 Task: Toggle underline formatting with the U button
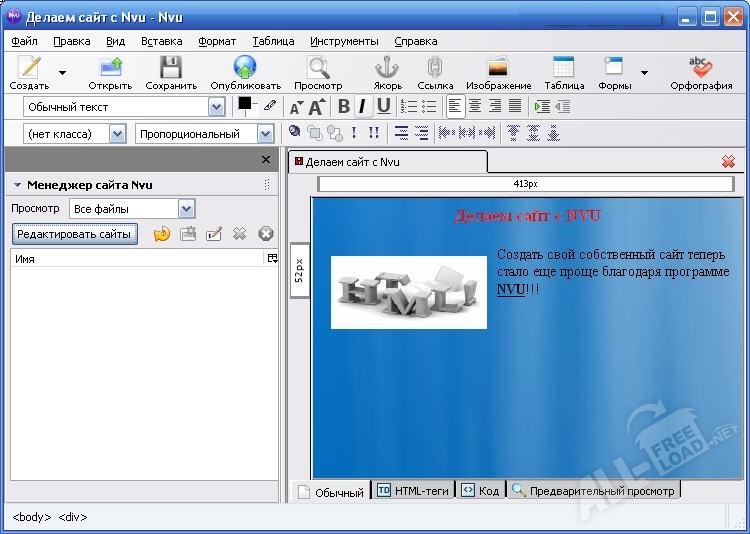click(x=383, y=107)
